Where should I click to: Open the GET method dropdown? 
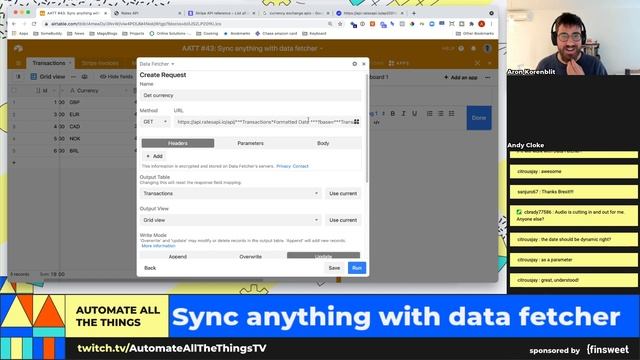tap(155, 122)
